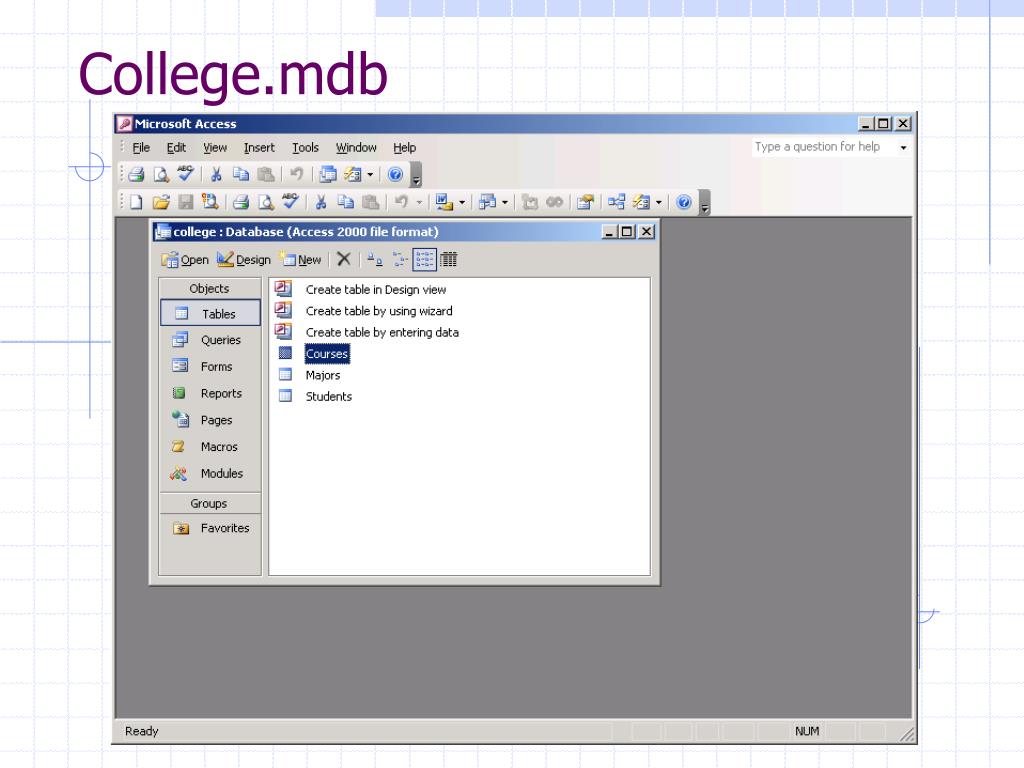Click the Relationships diagram icon
The width and height of the screenshot is (1024, 768).
tap(616, 202)
